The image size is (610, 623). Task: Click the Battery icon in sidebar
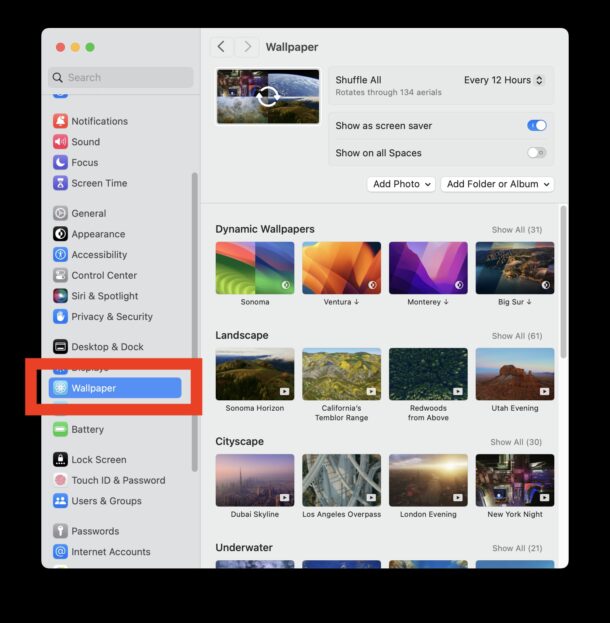pos(60,430)
